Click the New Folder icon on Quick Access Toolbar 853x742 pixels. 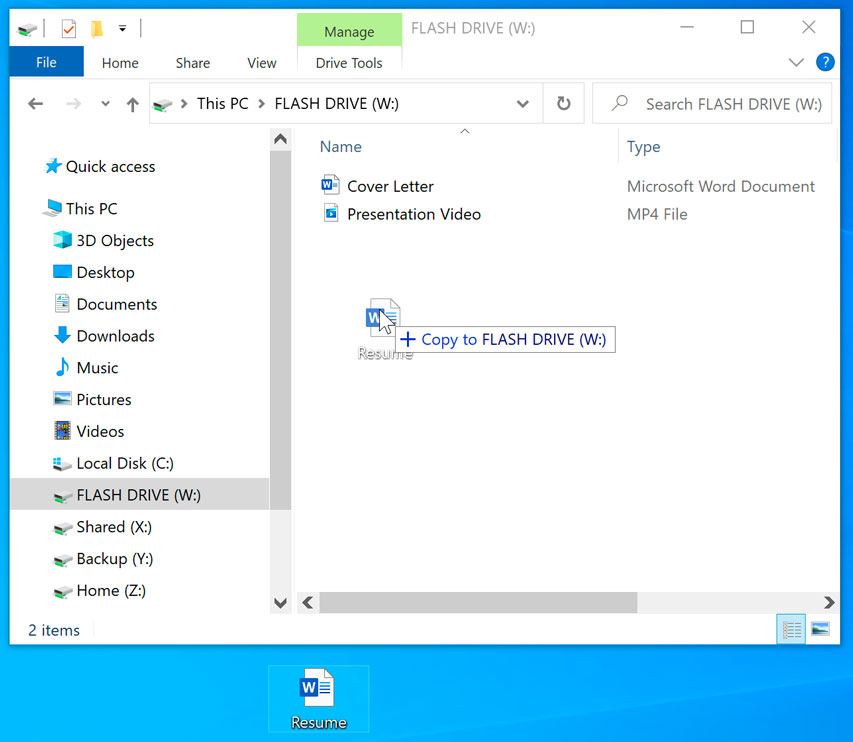point(95,28)
